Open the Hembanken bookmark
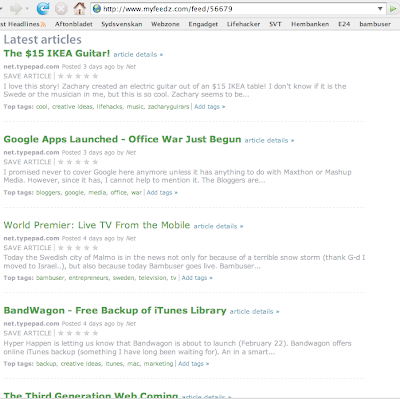The height and width of the screenshot is (399, 400). pyautogui.click(x=310, y=24)
